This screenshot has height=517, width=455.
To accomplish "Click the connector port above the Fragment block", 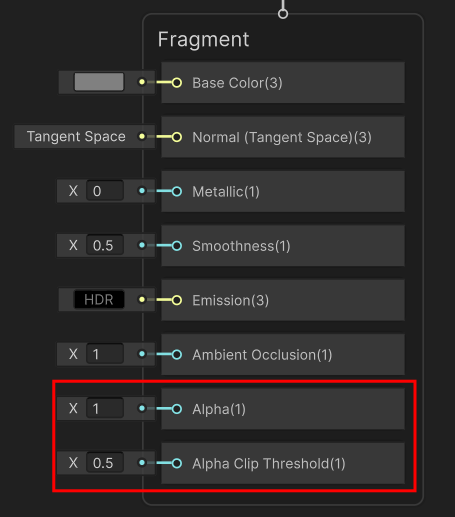I will click(283, 14).
